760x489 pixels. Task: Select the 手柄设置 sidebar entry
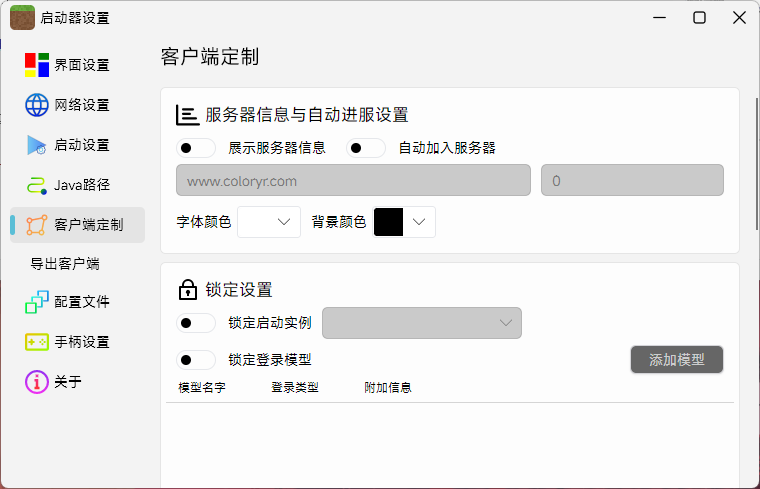[x=81, y=342]
